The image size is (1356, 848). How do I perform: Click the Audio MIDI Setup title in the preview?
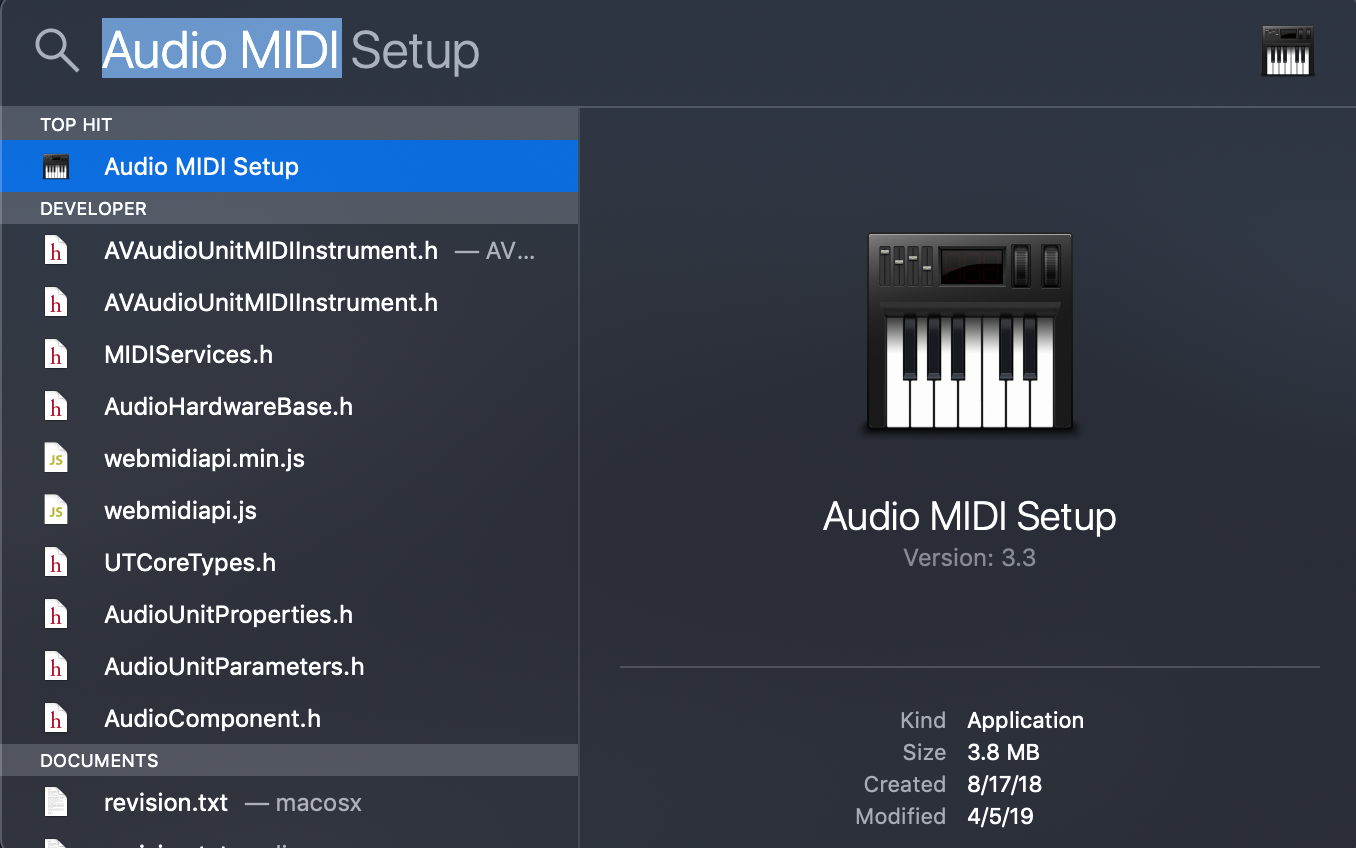969,516
